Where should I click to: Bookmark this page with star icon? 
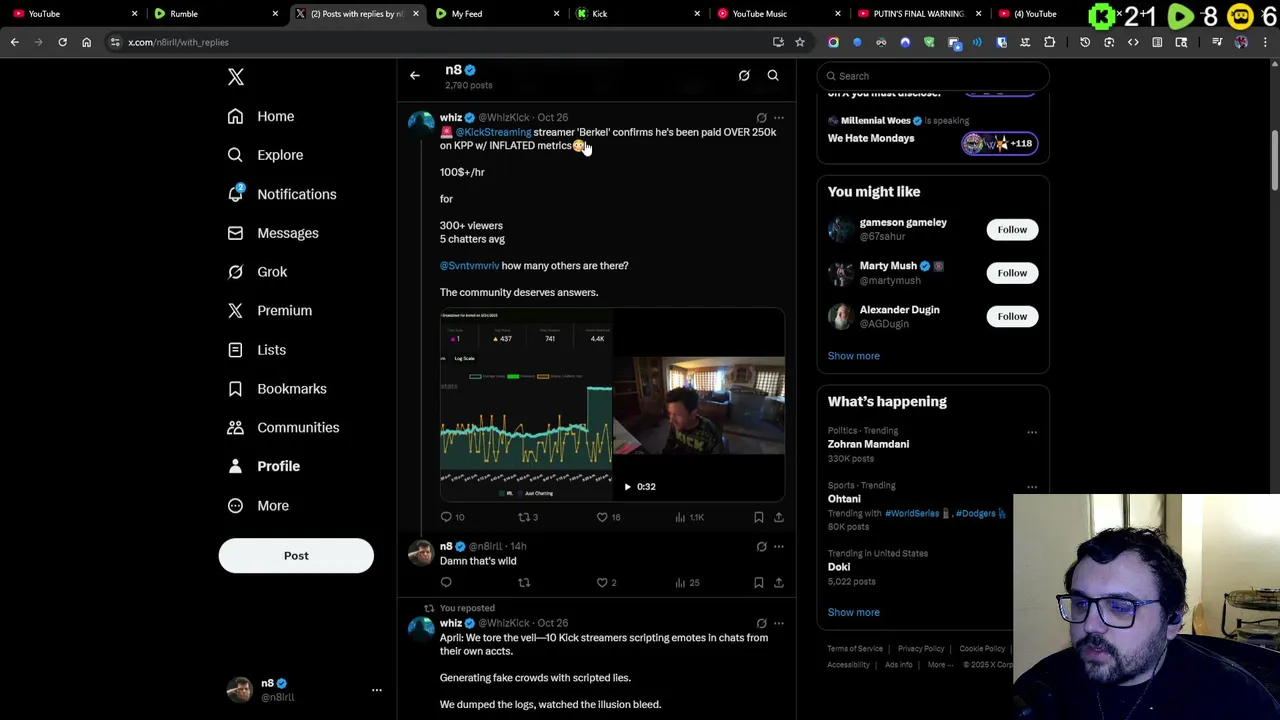(800, 42)
